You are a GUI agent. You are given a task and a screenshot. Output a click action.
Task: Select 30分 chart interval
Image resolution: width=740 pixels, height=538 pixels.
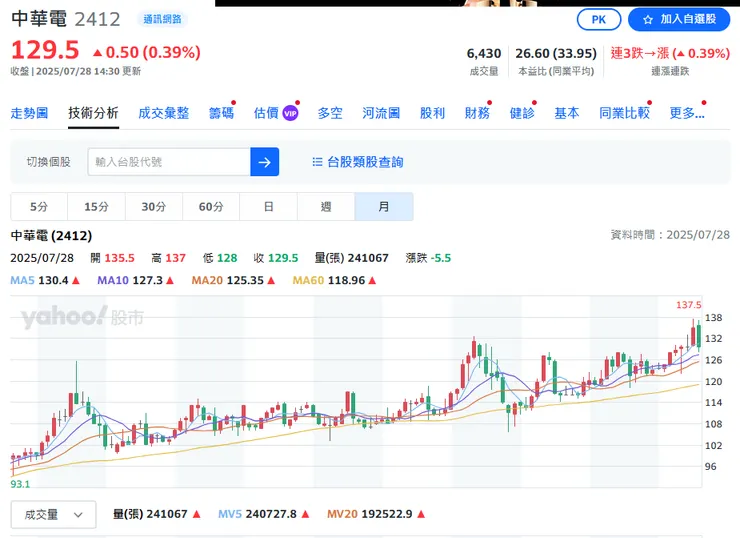(x=154, y=207)
